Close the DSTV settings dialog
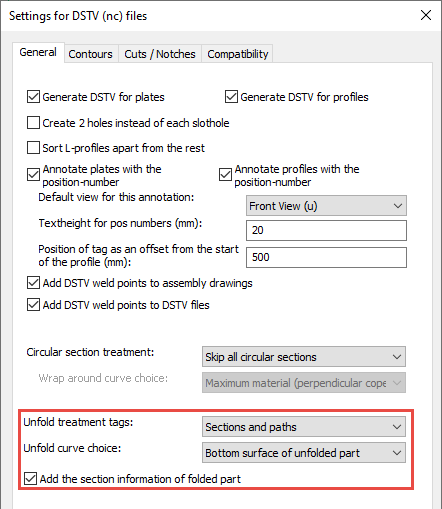Viewport: 442px width, 509px height. coord(426,15)
